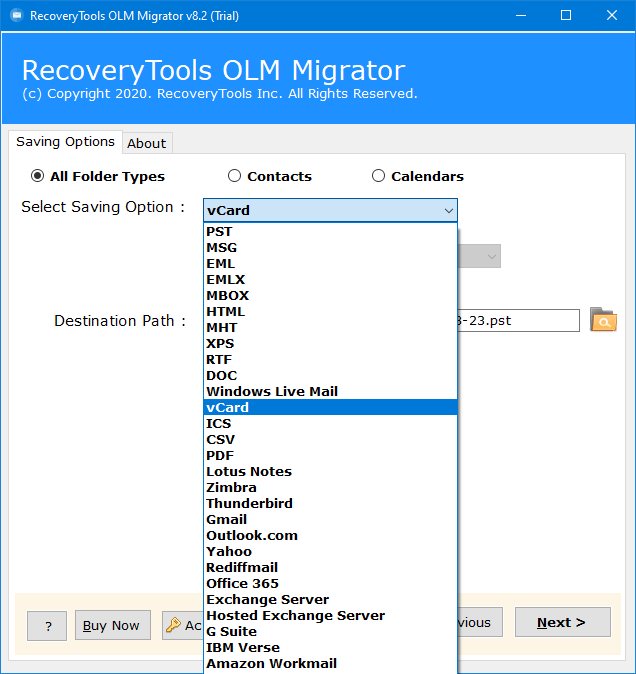
Task: Click the Buy Now button
Action: coord(113,625)
